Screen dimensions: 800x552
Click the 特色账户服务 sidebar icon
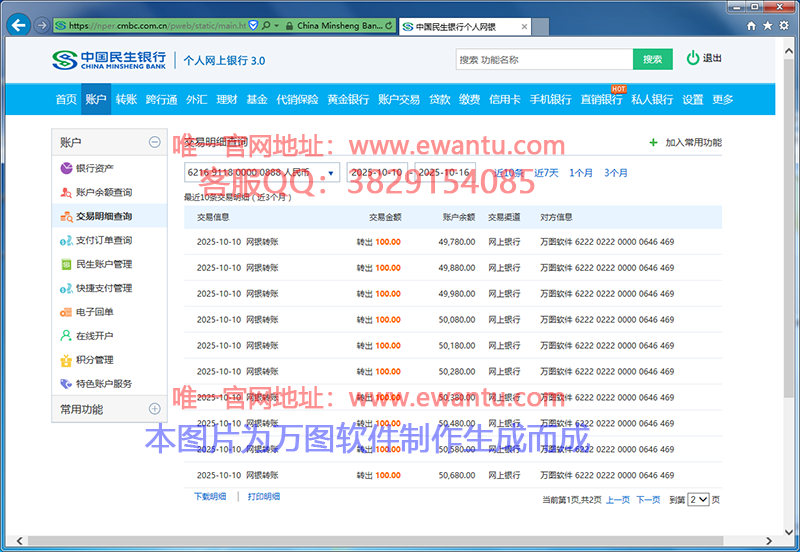coord(66,384)
